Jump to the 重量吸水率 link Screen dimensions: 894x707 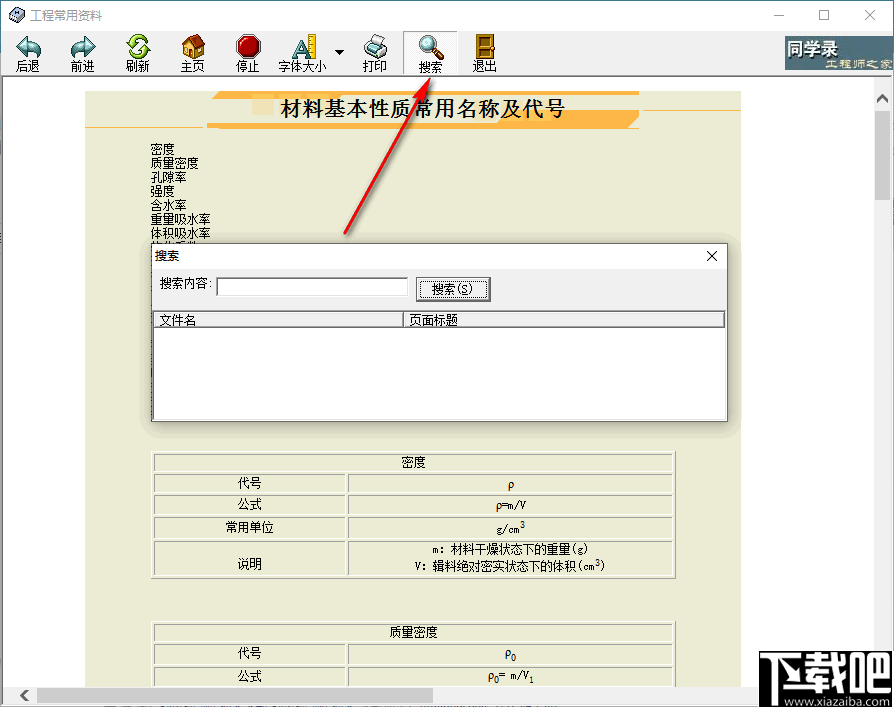click(x=180, y=219)
